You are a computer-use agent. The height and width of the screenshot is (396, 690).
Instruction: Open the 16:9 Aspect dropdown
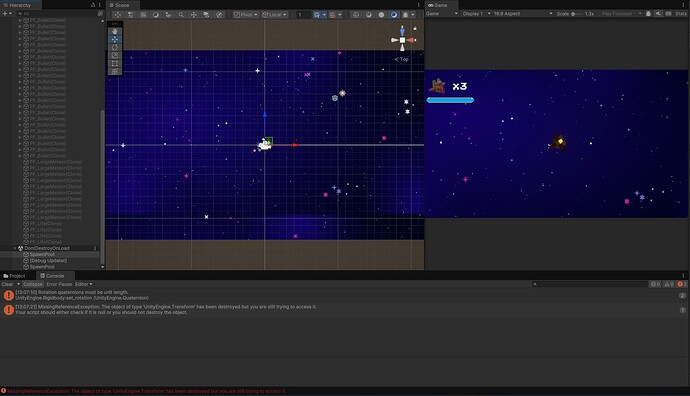(x=522, y=14)
